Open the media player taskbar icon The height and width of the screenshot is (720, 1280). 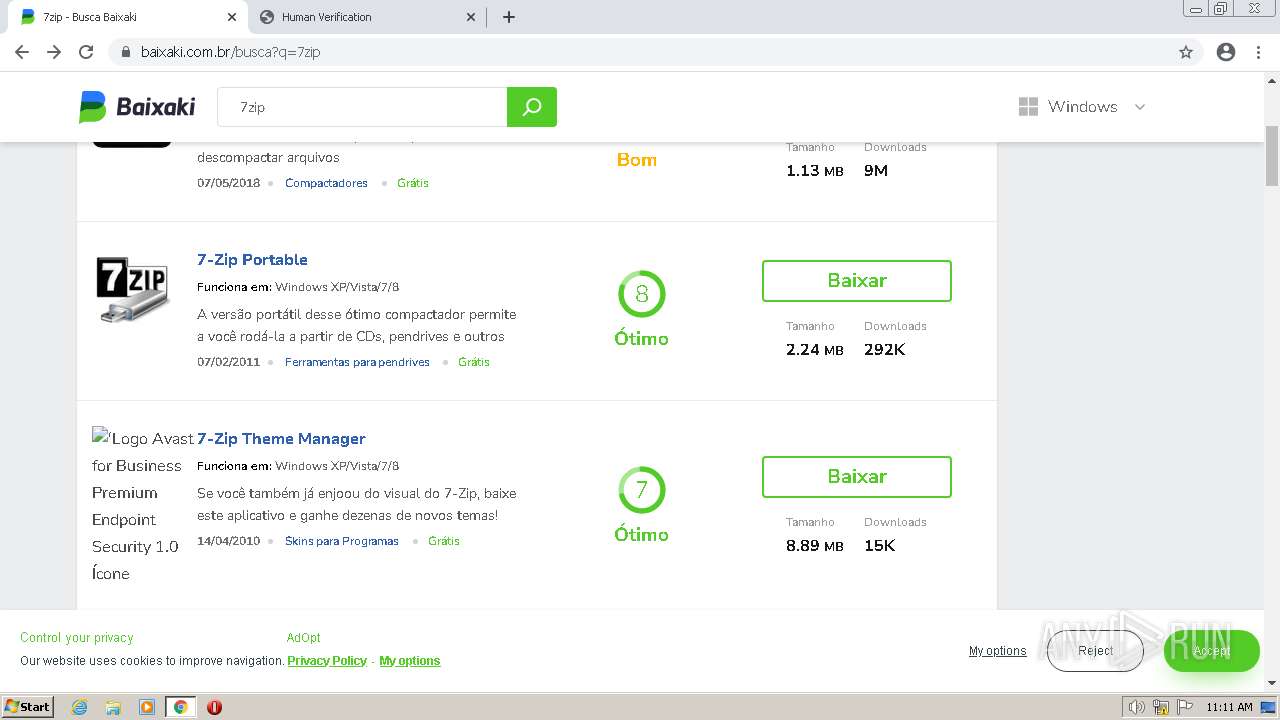pyautogui.click(x=146, y=707)
